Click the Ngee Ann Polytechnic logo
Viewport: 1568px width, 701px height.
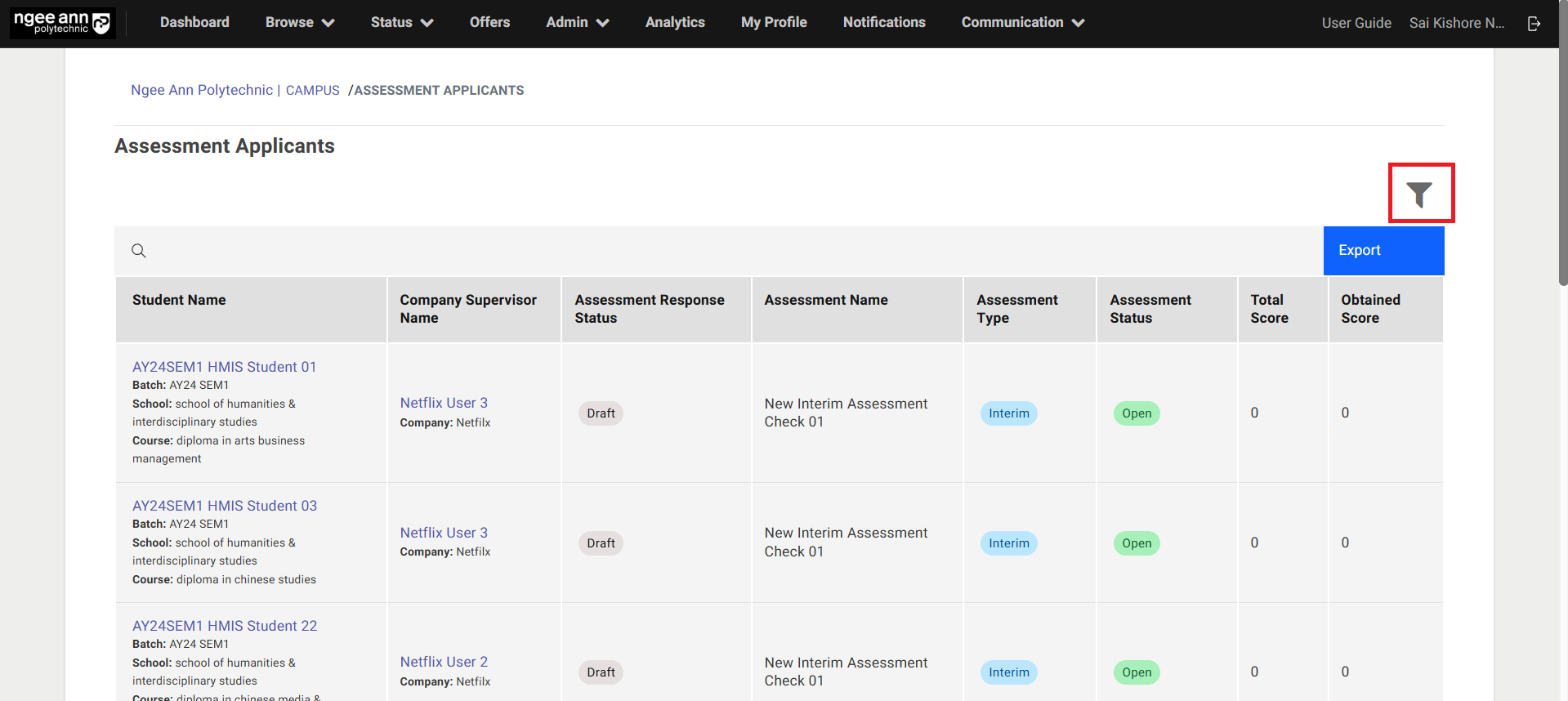pyautogui.click(x=63, y=23)
